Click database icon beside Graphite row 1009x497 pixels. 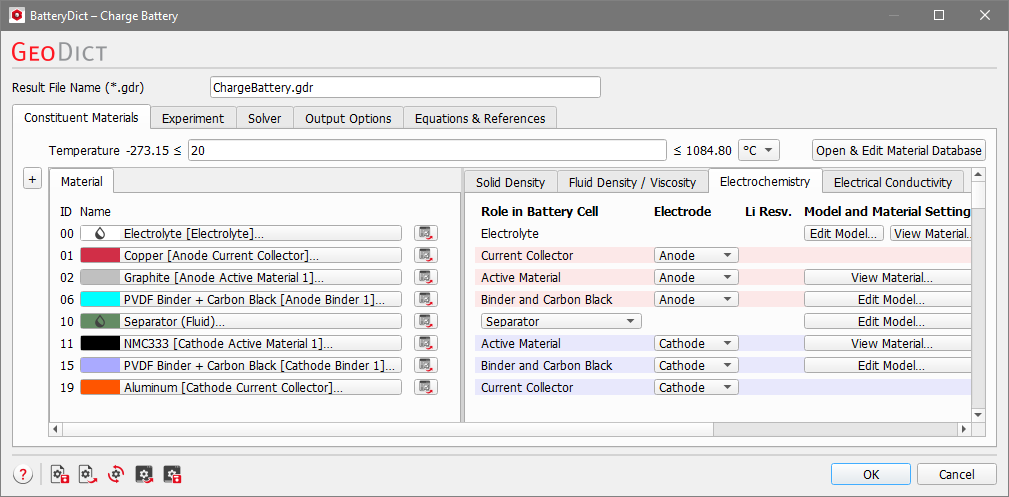426,277
